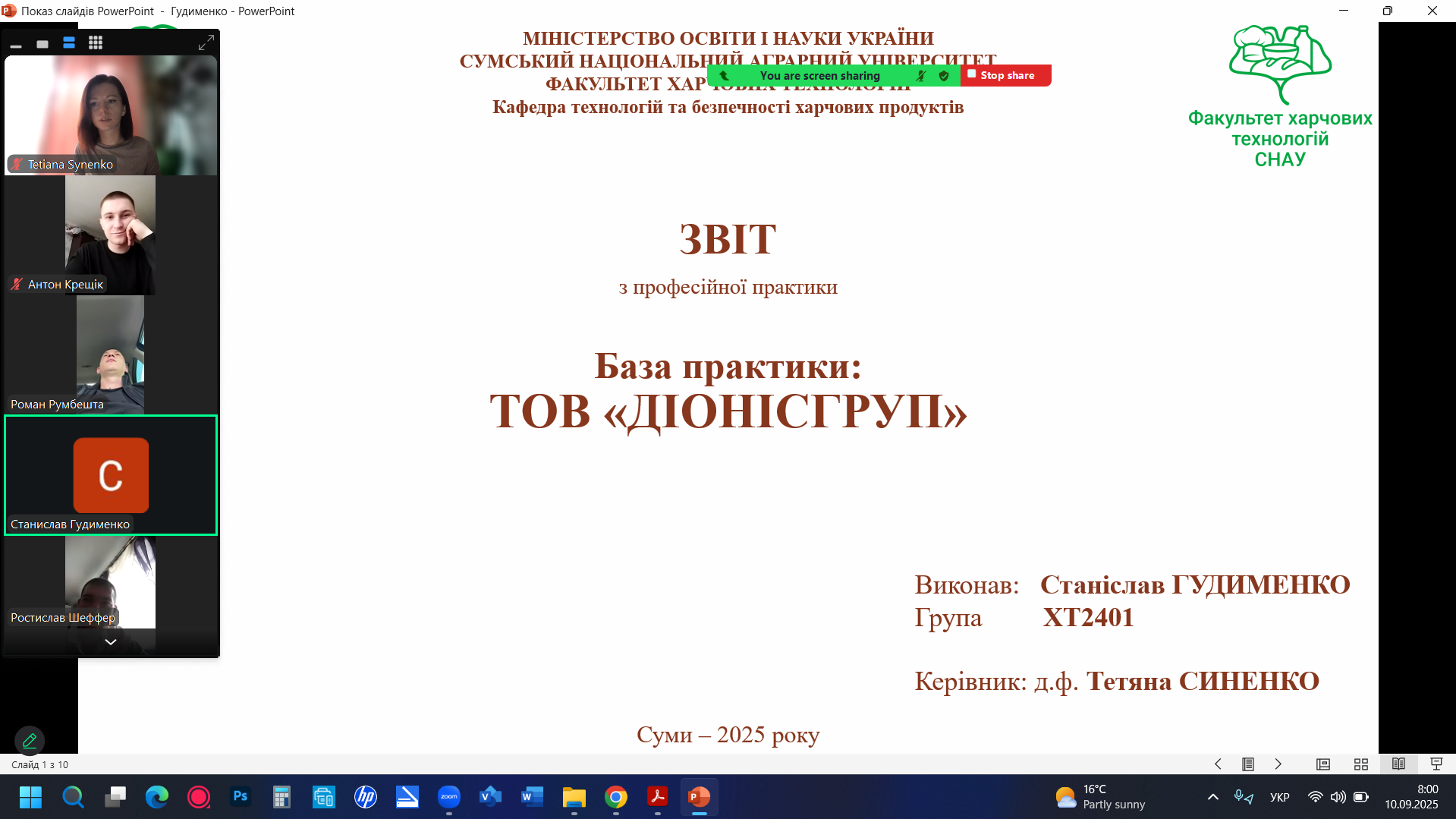
Task: Open the clock showing 8:00 10.09.2025
Action: tap(1411, 797)
